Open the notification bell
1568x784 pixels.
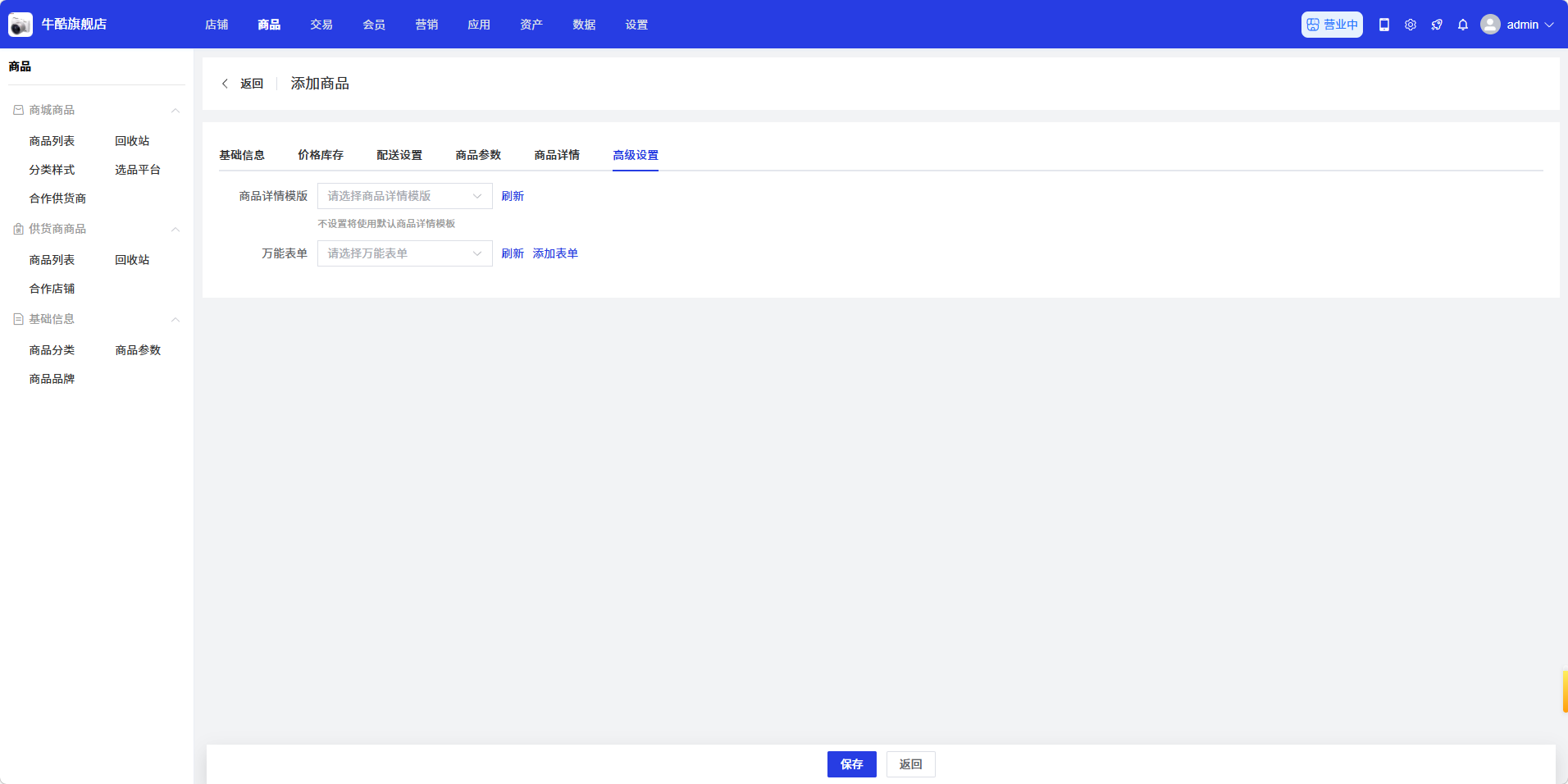tap(1463, 25)
